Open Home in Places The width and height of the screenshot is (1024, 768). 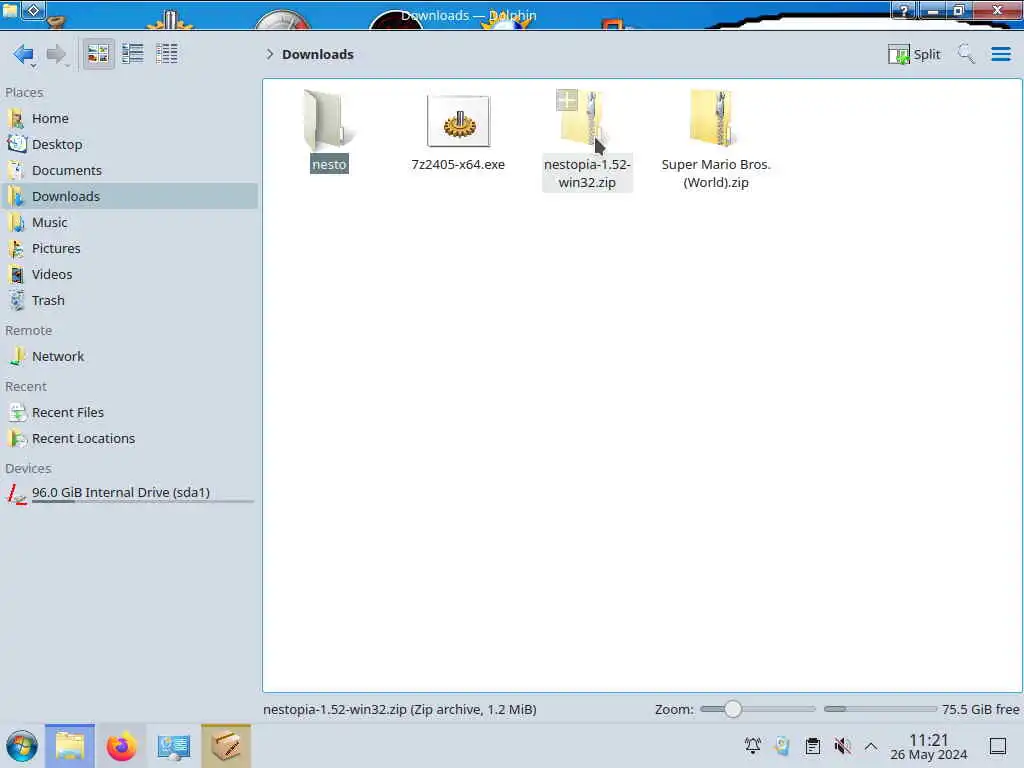[x=129, y=118]
